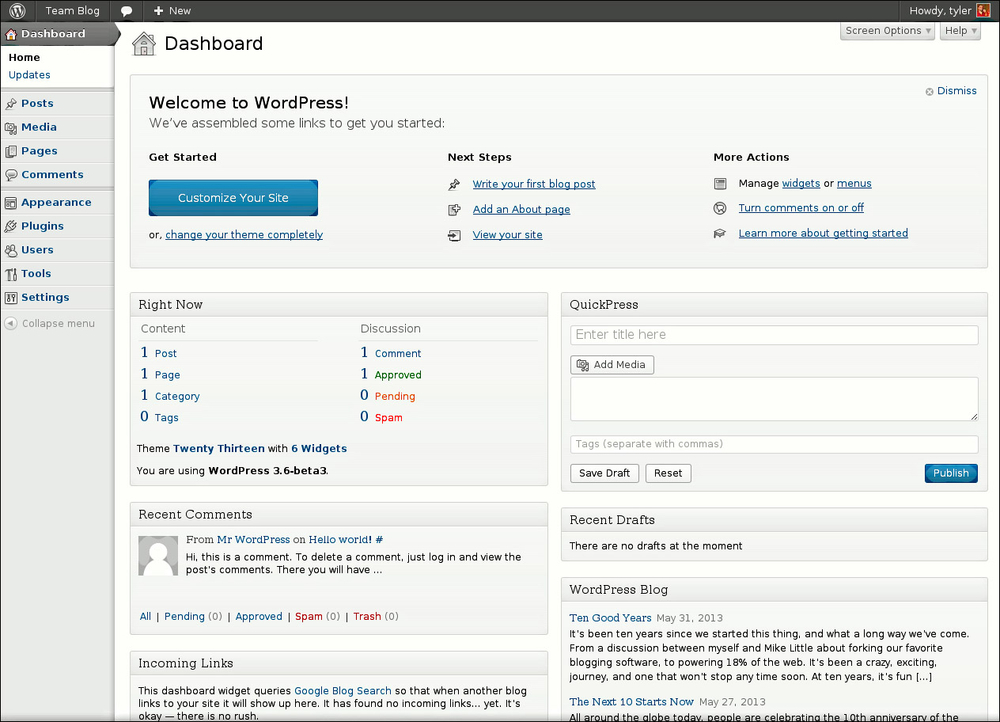Click the Plugins plug icon
Image resolution: width=1000 pixels, height=722 pixels.
click(11, 226)
